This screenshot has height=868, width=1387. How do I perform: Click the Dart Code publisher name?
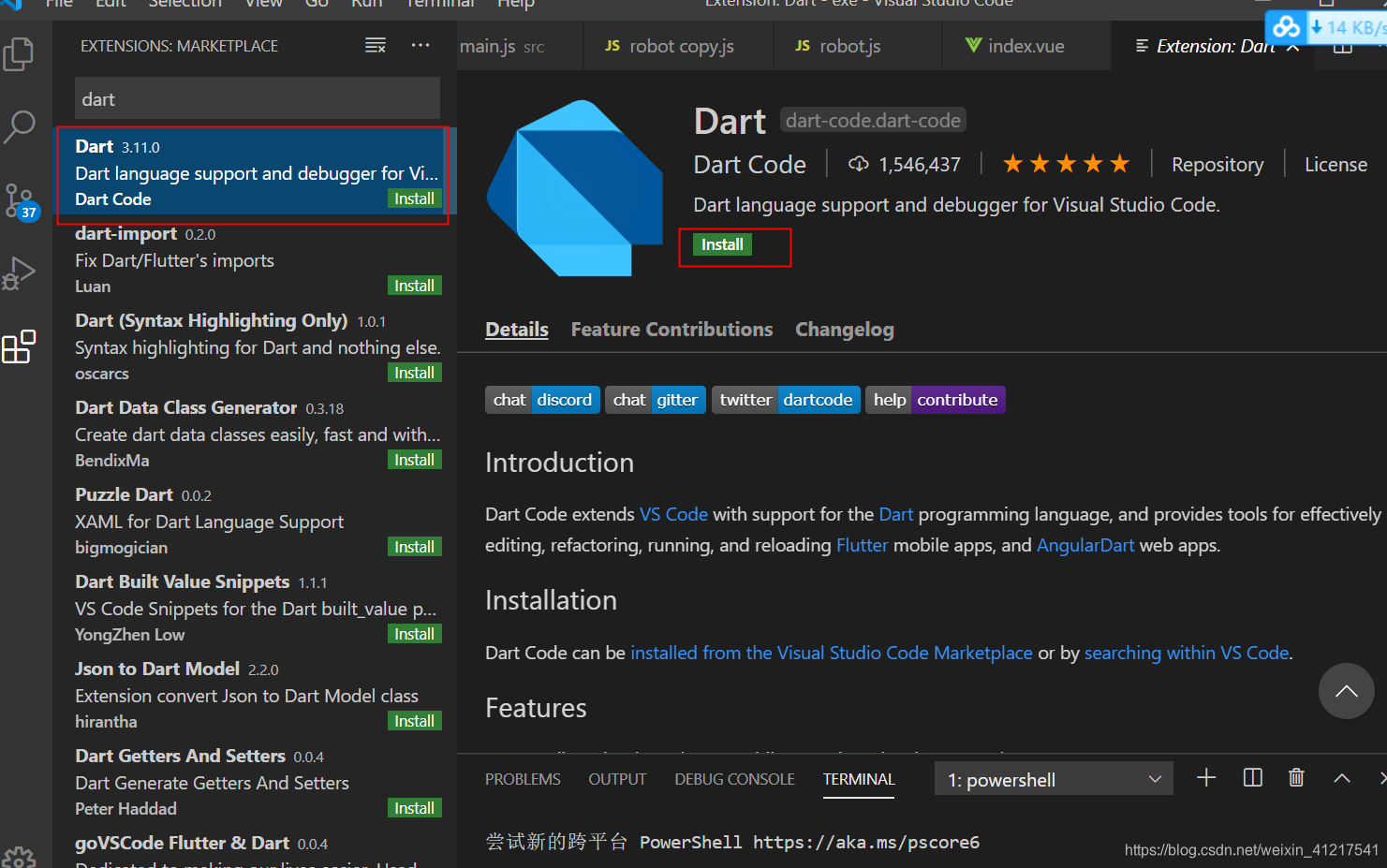pos(749,165)
